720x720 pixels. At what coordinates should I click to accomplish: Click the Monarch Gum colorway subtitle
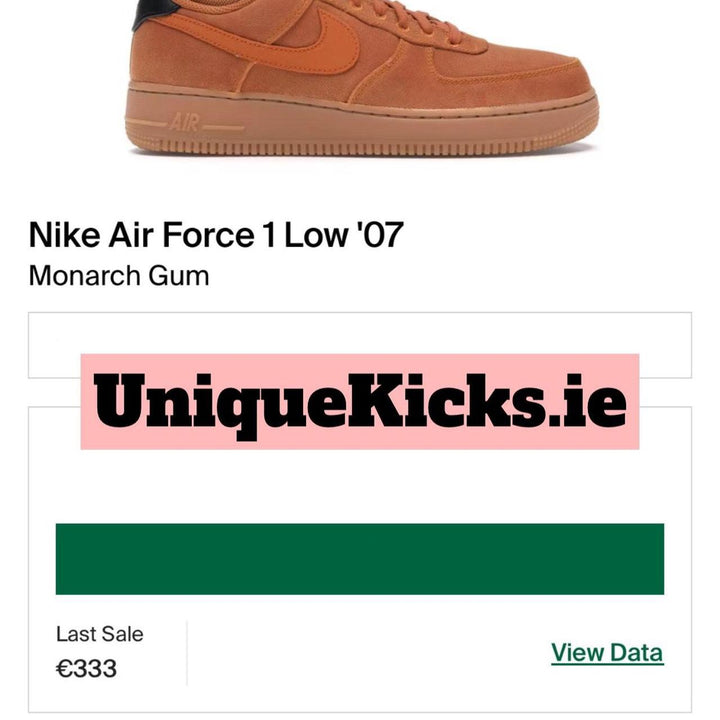pyautogui.click(x=119, y=276)
